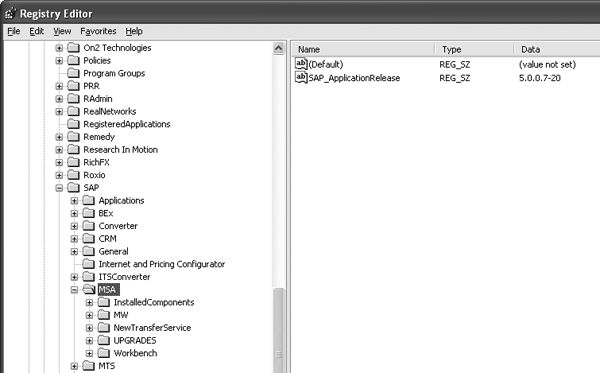Sort by the Type column header

pos(474,49)
